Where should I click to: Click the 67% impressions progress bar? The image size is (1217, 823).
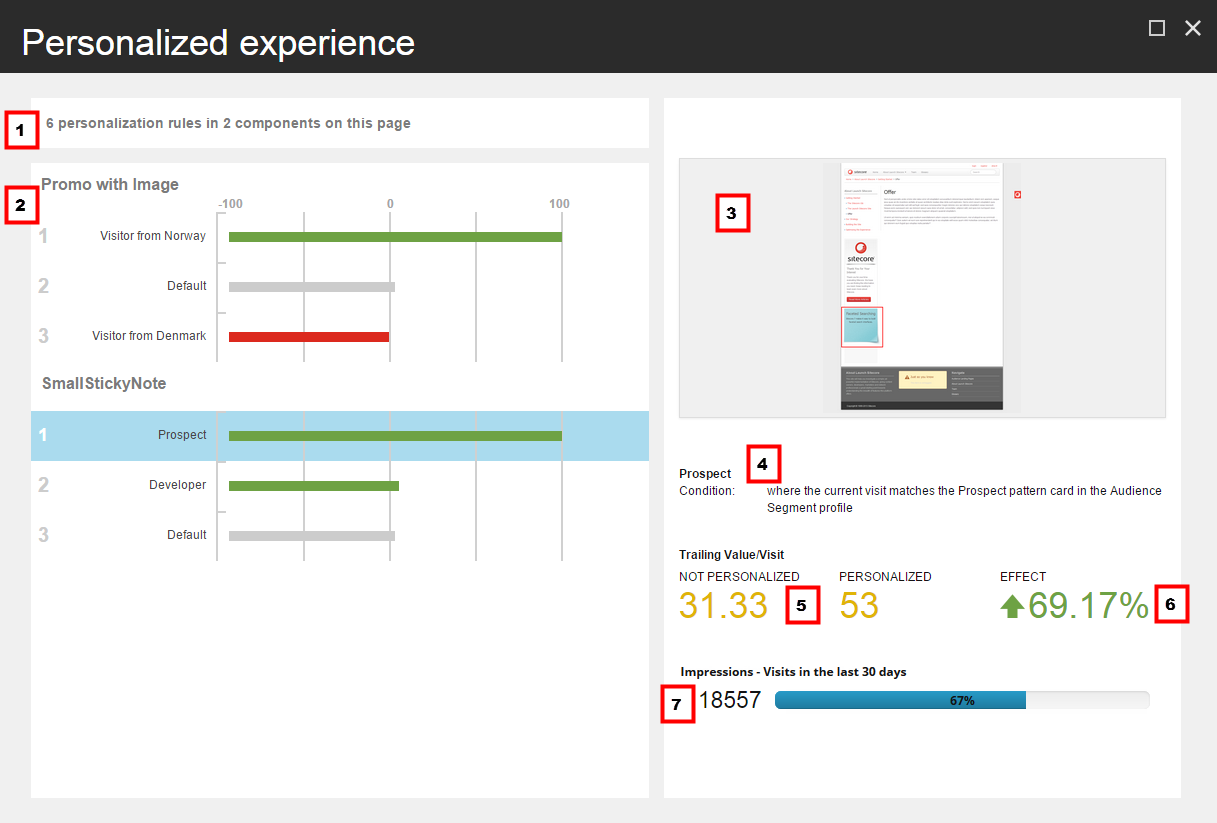click(x=962, y=700)
